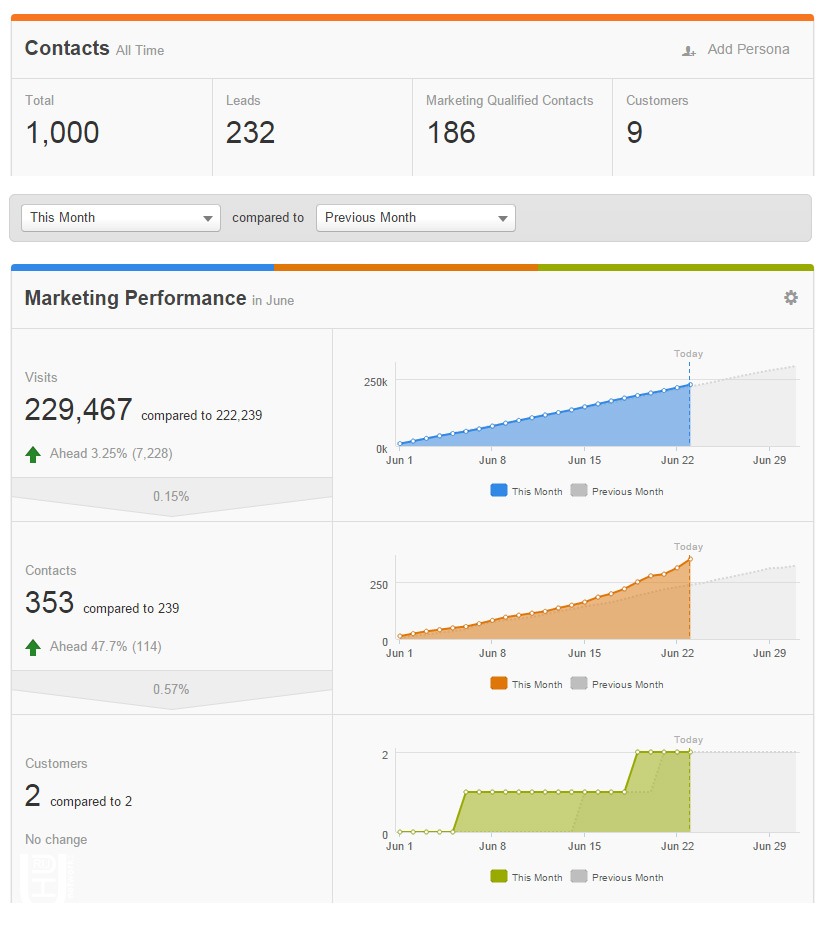Click 'compared to 2' customers text
This screenshot has height=925, width=831.
point(91,801)
